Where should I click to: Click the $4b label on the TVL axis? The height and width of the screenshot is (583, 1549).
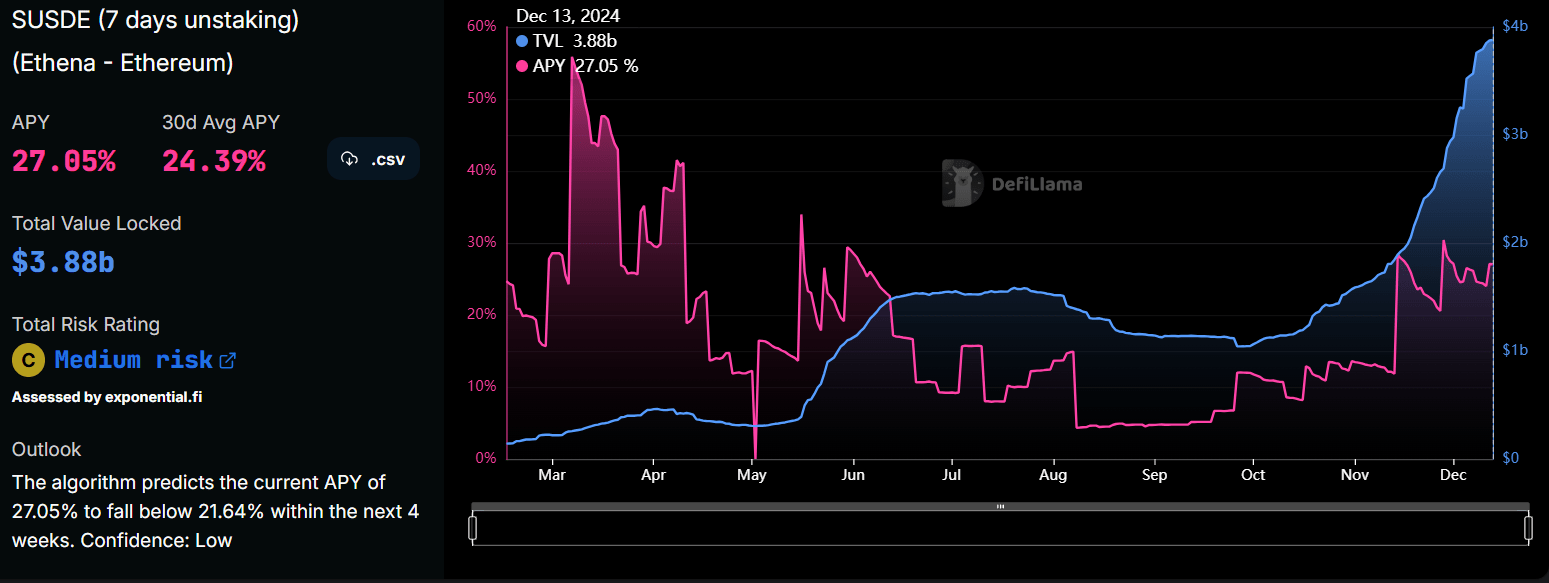click(1516, 26)
